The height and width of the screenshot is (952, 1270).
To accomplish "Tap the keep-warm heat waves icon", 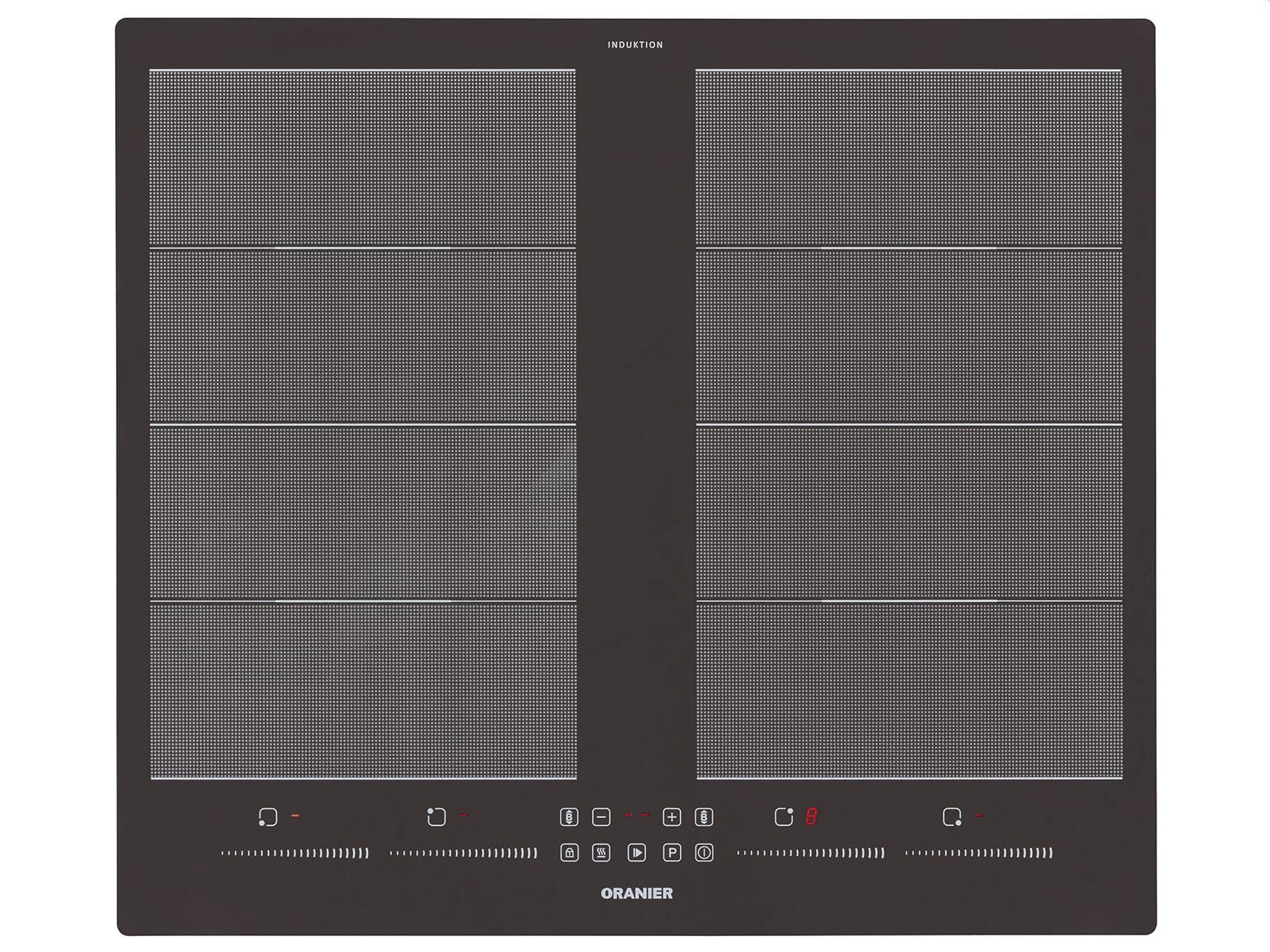I will [602, 853].
